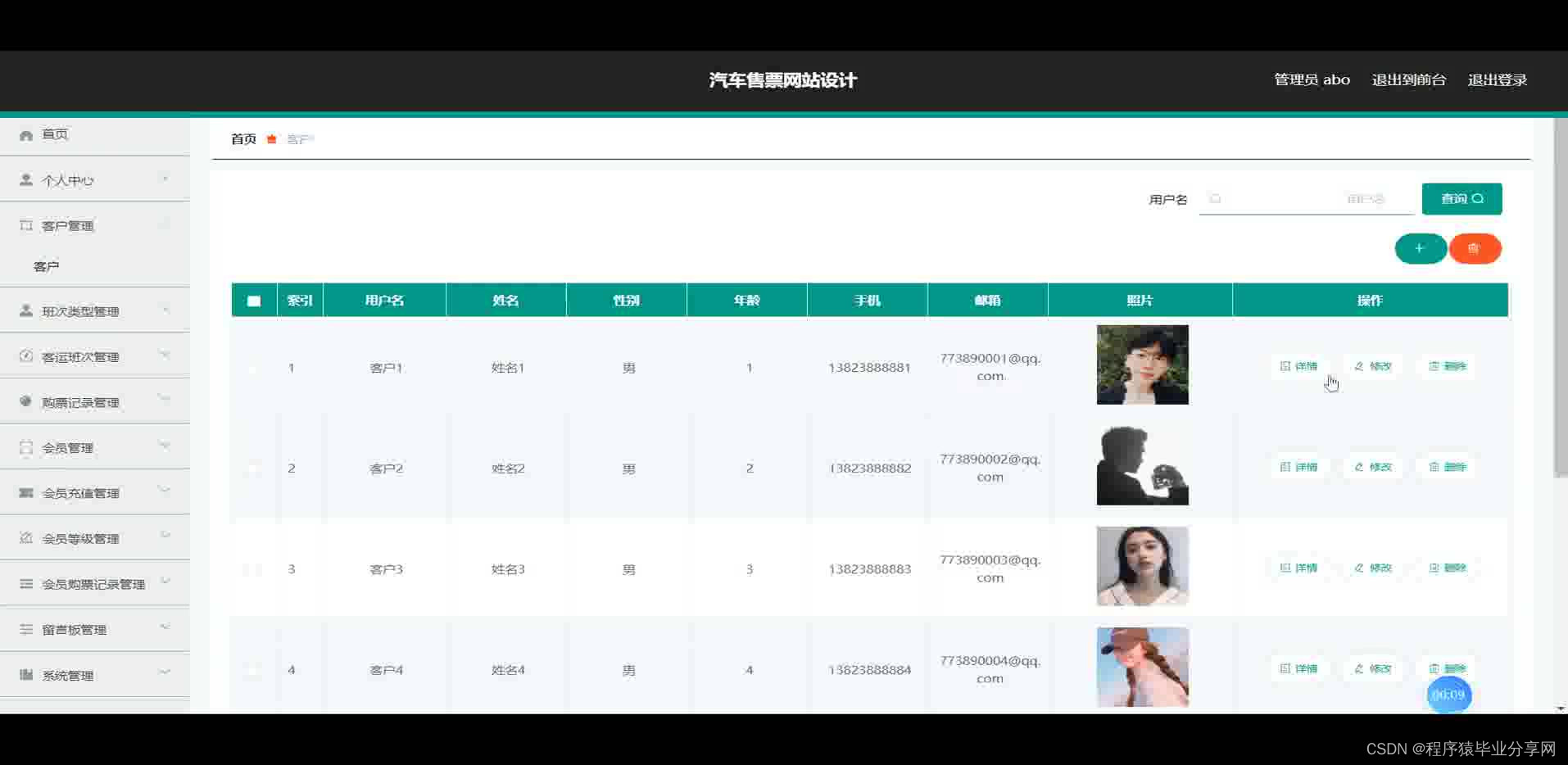Click 退出登录 in top bar
Viewport: 1568px width, 765px height.
1498,79
